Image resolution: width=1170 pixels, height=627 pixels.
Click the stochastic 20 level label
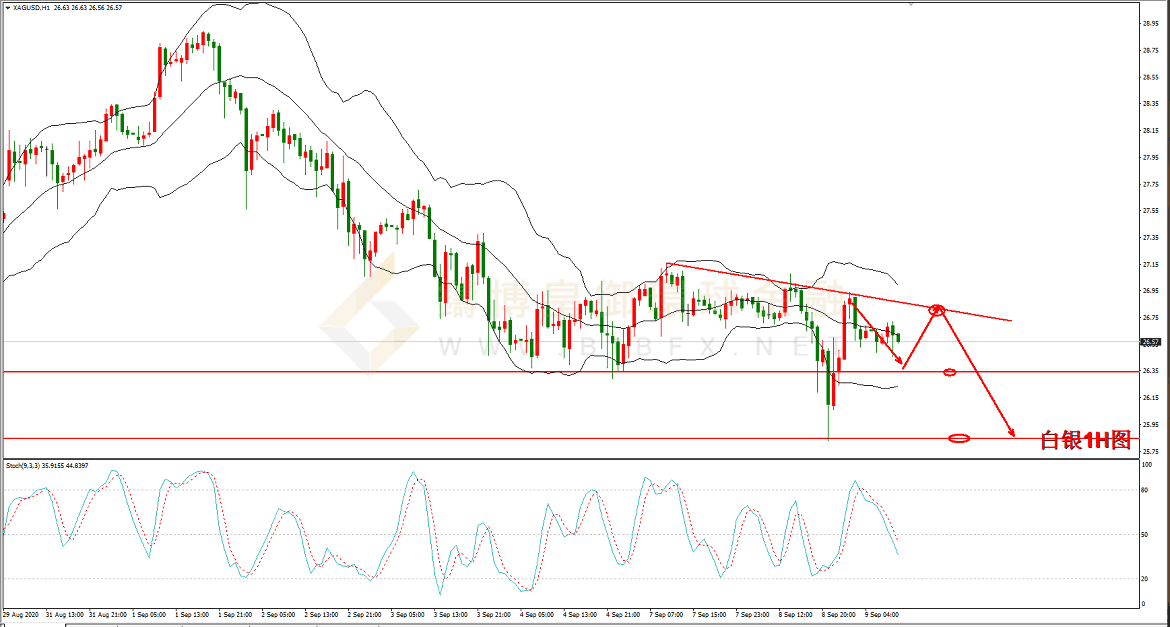tap(1146, 579)
